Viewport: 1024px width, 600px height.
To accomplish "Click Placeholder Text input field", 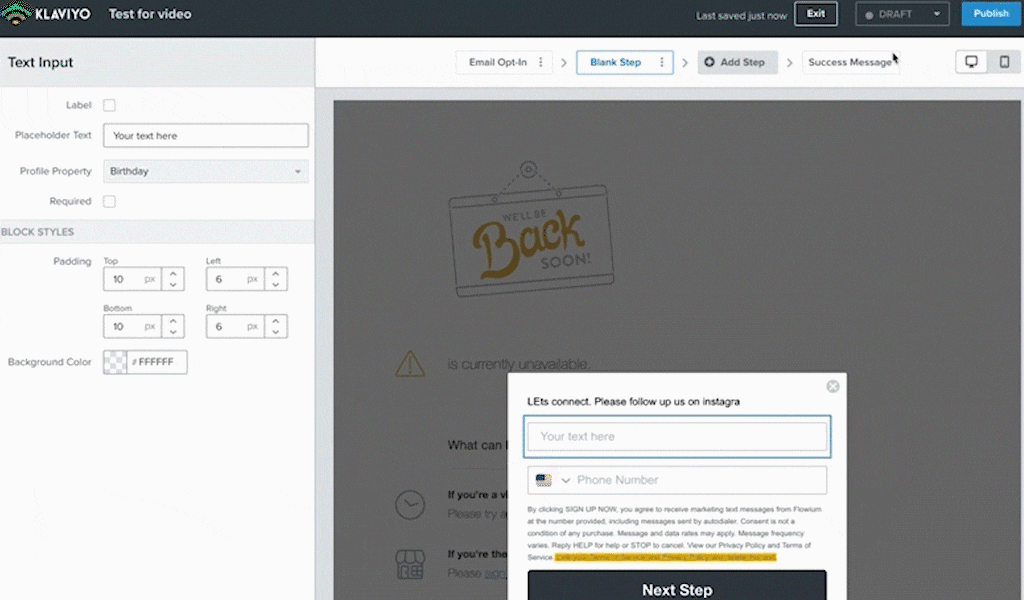I will point(206,136).
